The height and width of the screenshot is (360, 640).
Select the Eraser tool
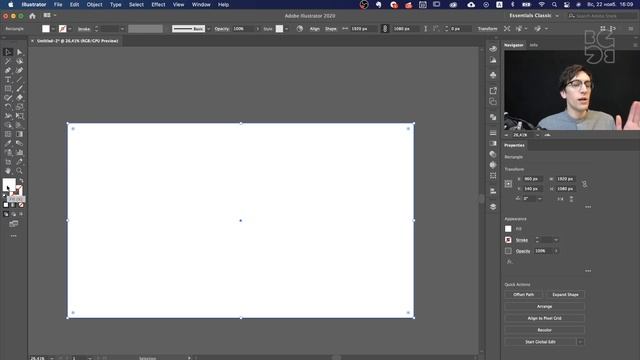pos(20,98)
